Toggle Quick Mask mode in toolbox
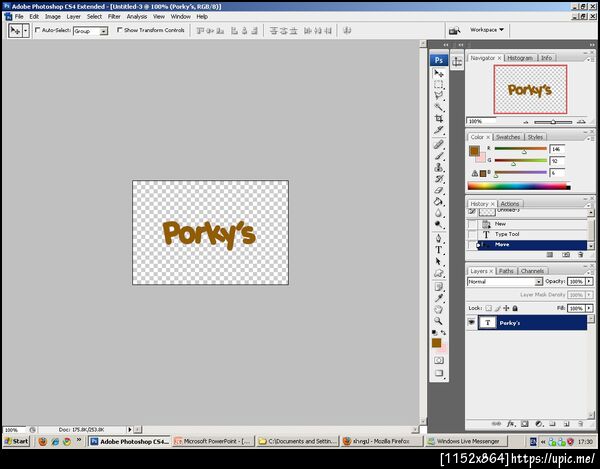 pos(439,360)
